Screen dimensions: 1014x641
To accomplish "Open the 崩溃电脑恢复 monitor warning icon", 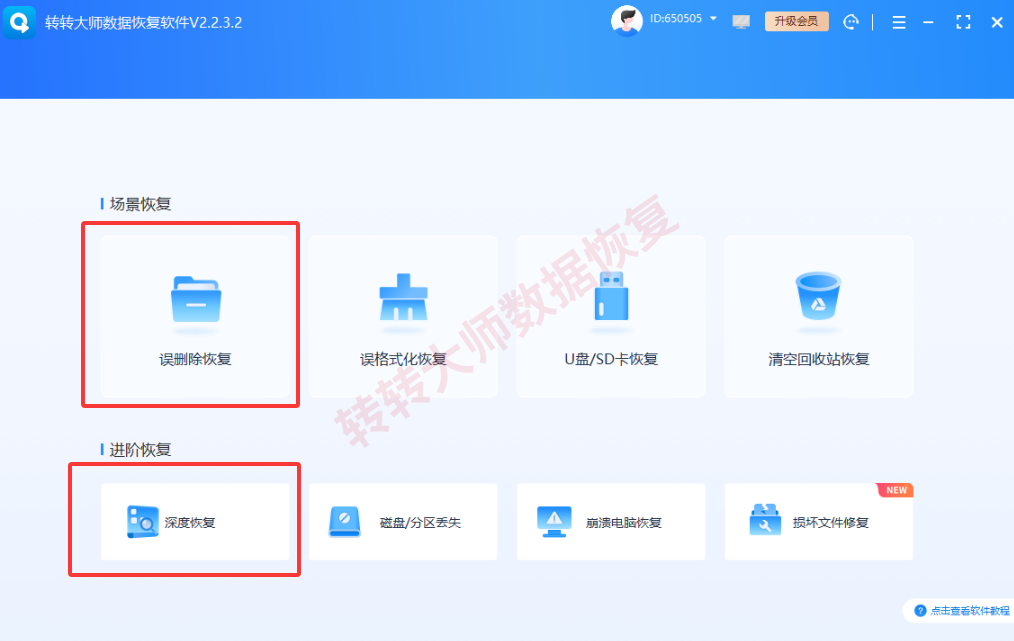I will 554,521.
